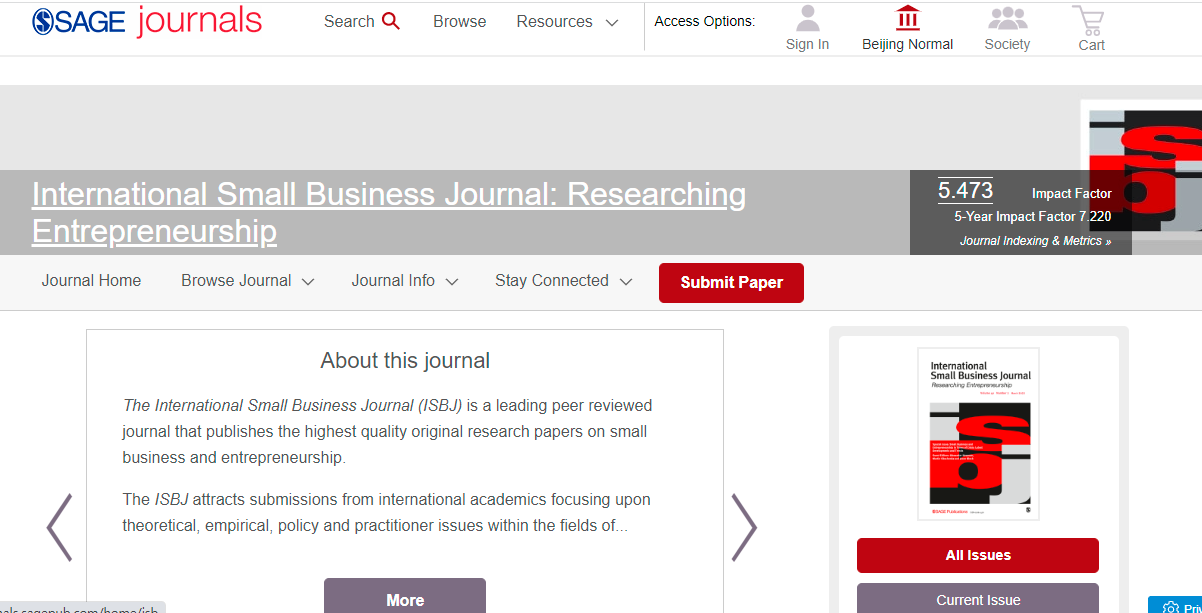This screenshot has width=1202, height=613.
Task: Click the Sign In person icon
Action: pyautogui.click(x=807, y=19)
